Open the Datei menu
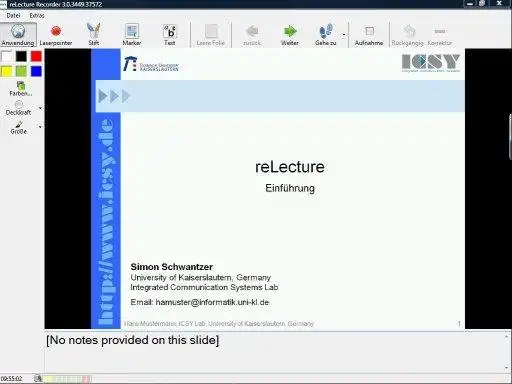Screen dimensions: 512x384 13,15
